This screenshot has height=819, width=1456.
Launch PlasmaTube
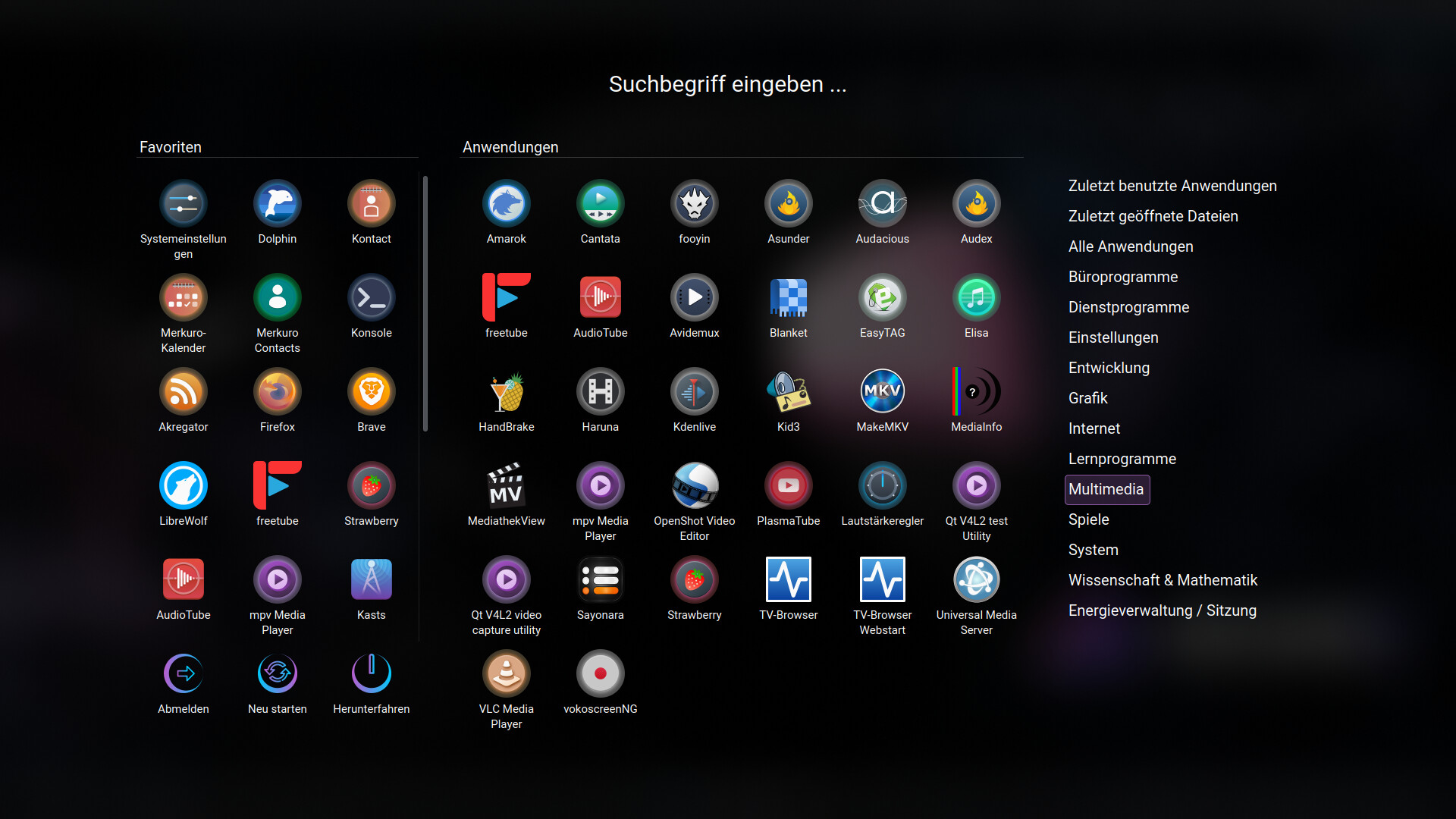click(789, 495)
